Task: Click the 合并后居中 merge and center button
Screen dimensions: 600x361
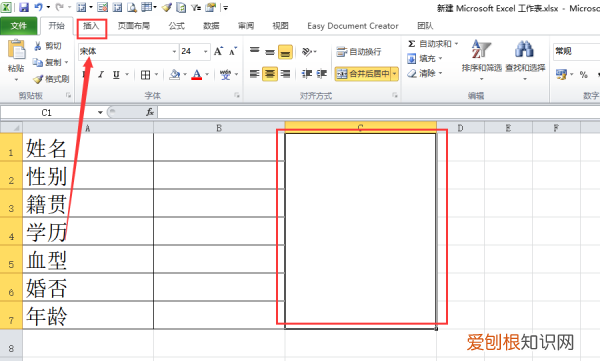Action: 363,74
